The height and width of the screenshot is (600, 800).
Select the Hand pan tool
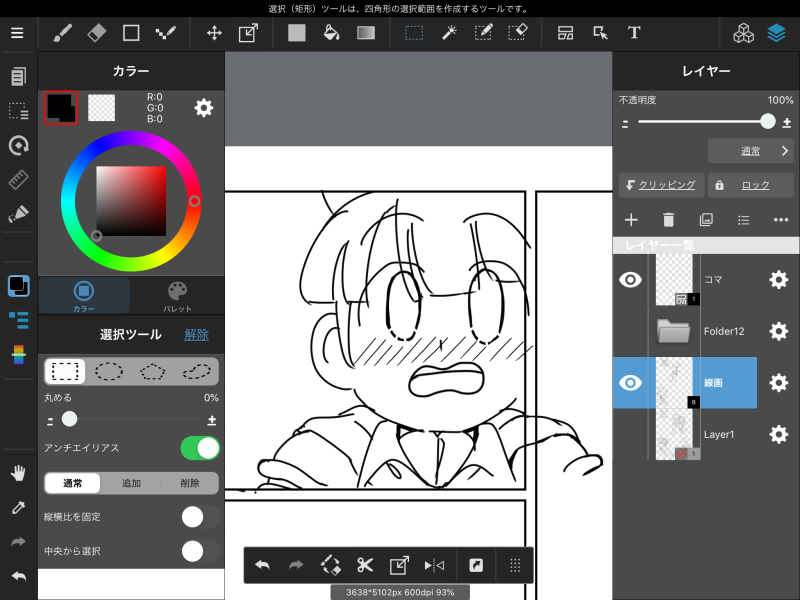point(18,473)
